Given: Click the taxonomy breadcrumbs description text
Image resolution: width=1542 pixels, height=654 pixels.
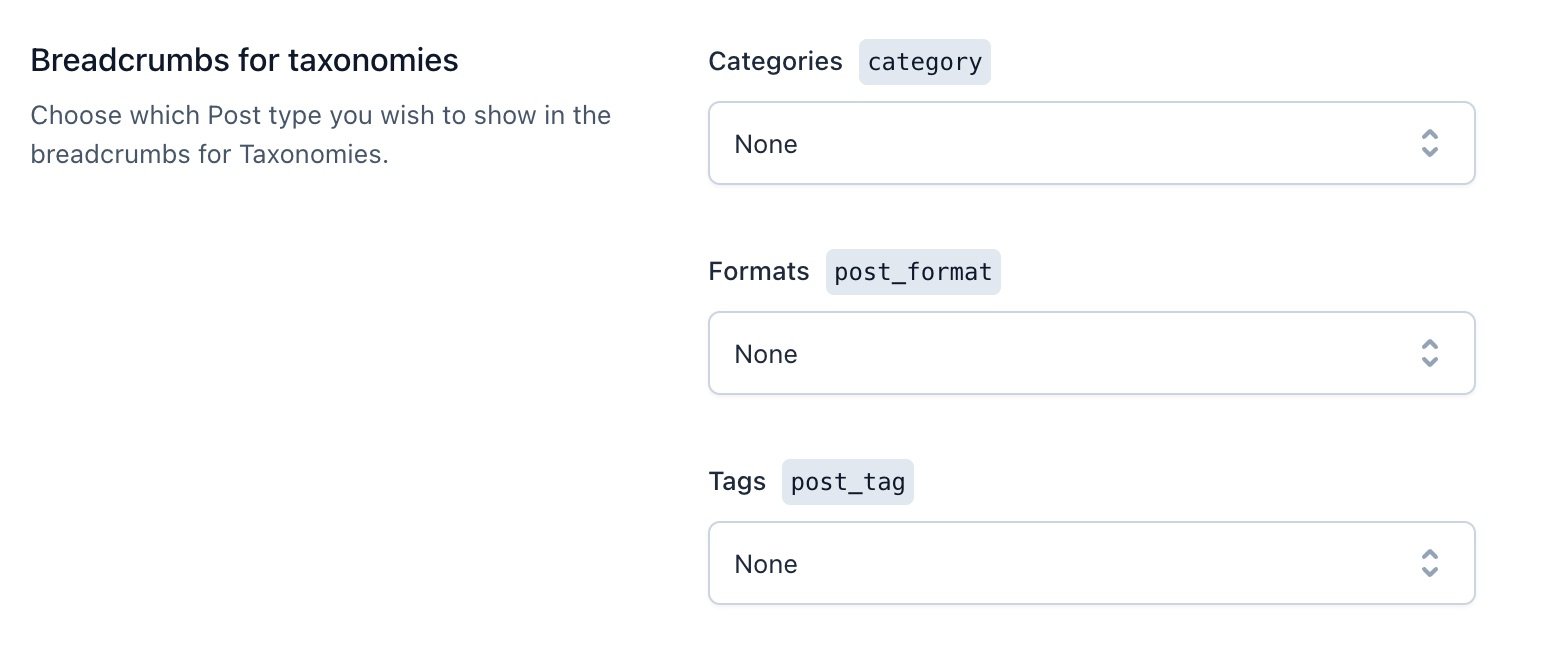Looking at the screenshot, I should 320,135.
